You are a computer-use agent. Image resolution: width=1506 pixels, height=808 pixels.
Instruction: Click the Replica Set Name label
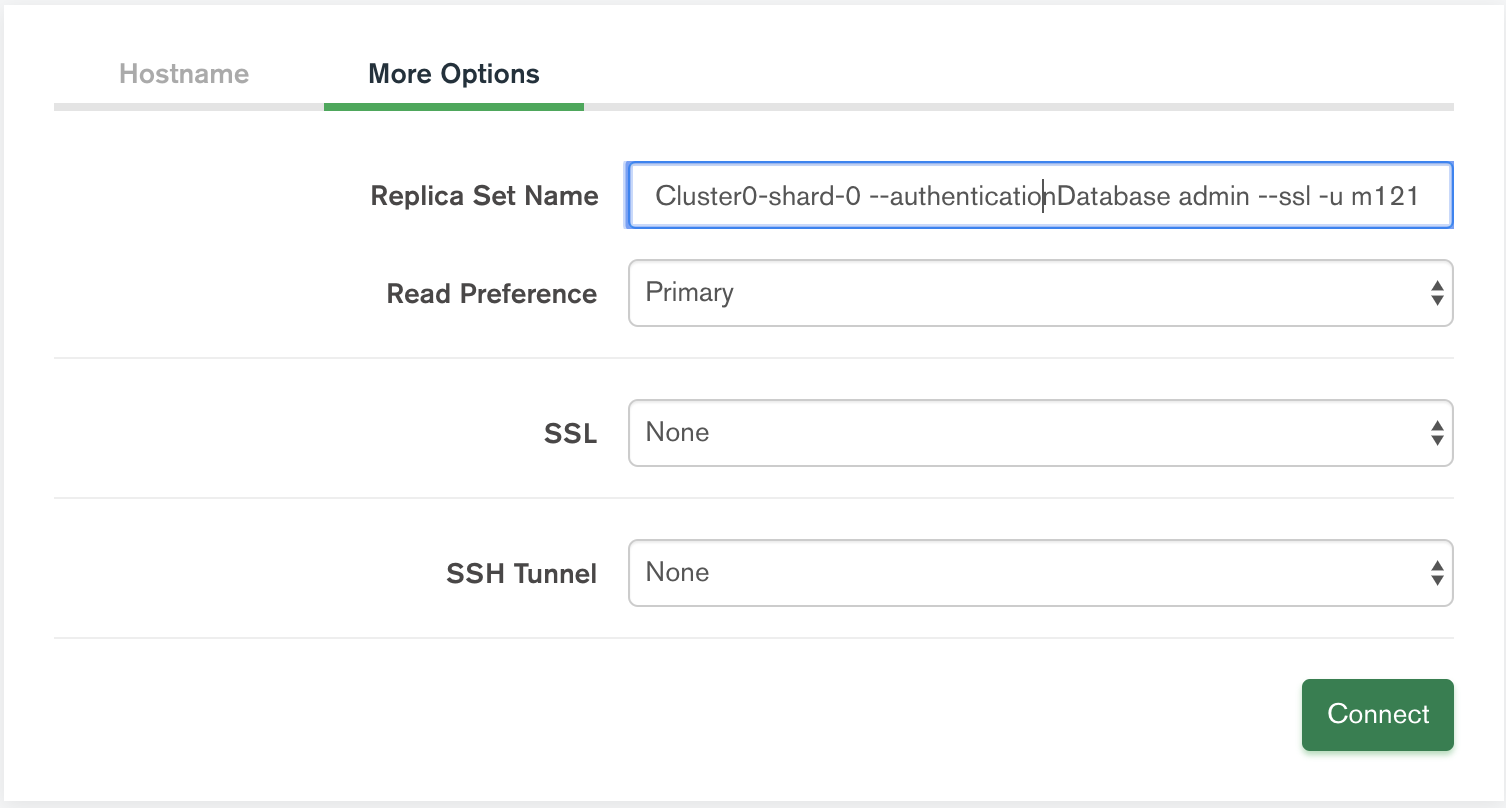[484, 196]
